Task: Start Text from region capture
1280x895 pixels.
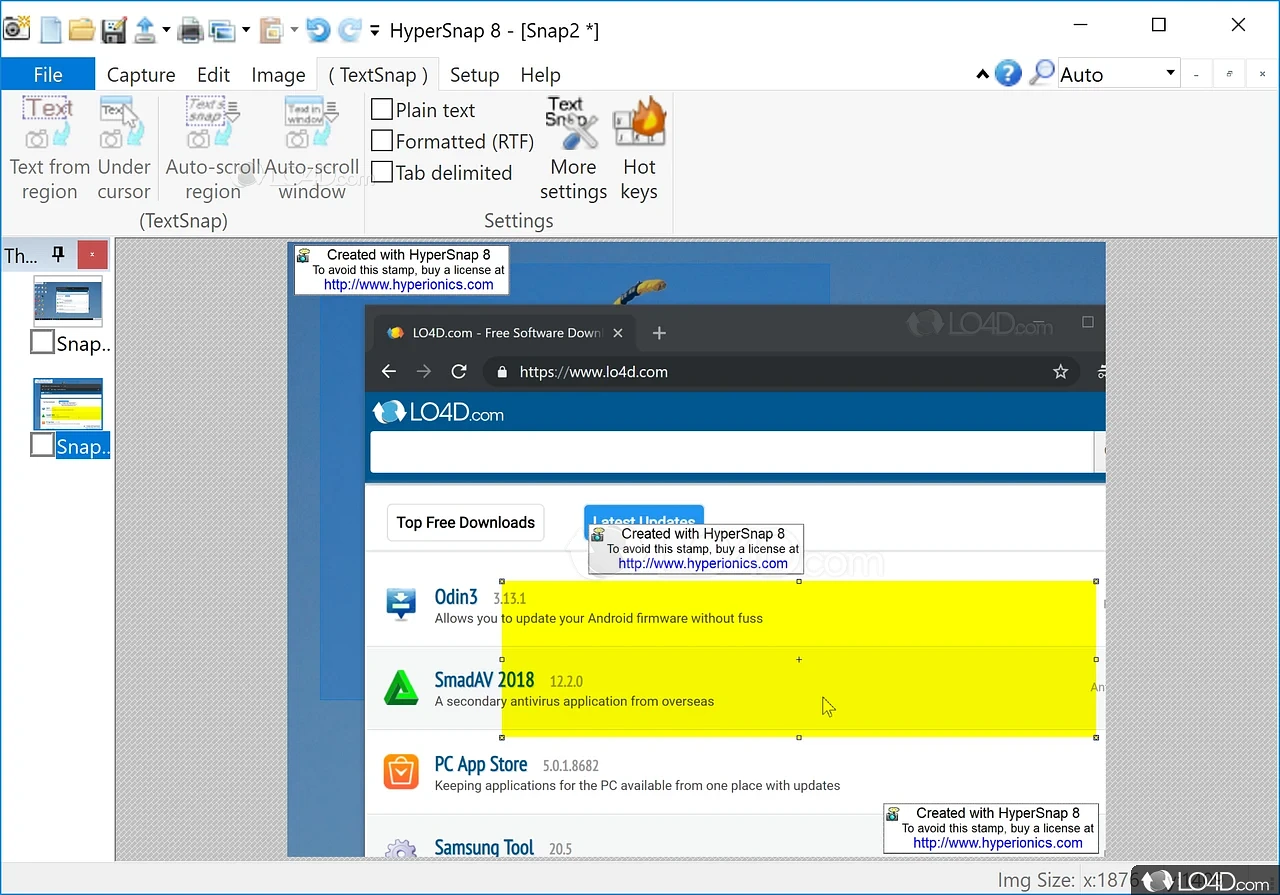Action: 50,148
